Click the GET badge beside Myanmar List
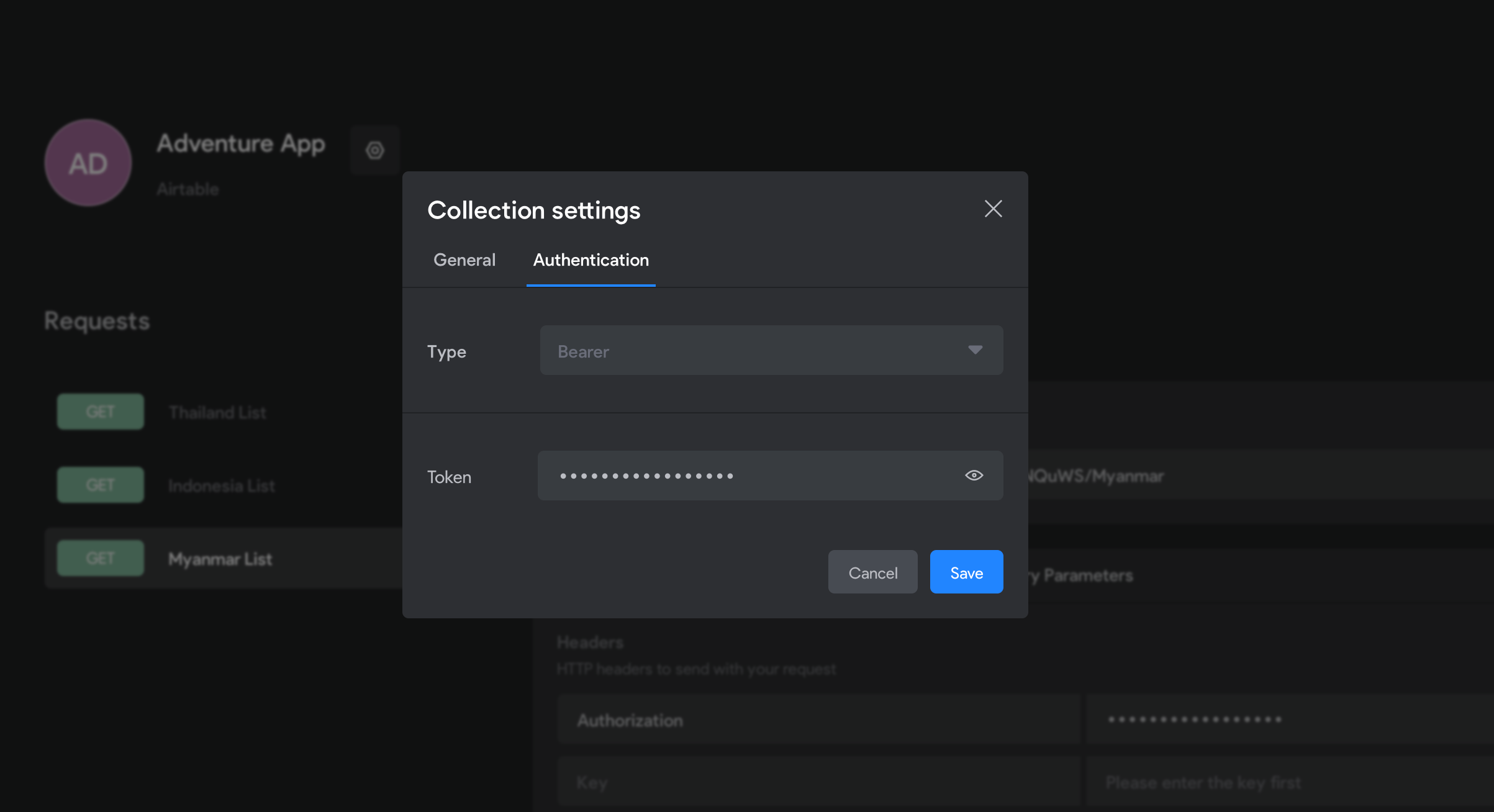Screen dimensions: 1494x812 (x=101, y=558)
